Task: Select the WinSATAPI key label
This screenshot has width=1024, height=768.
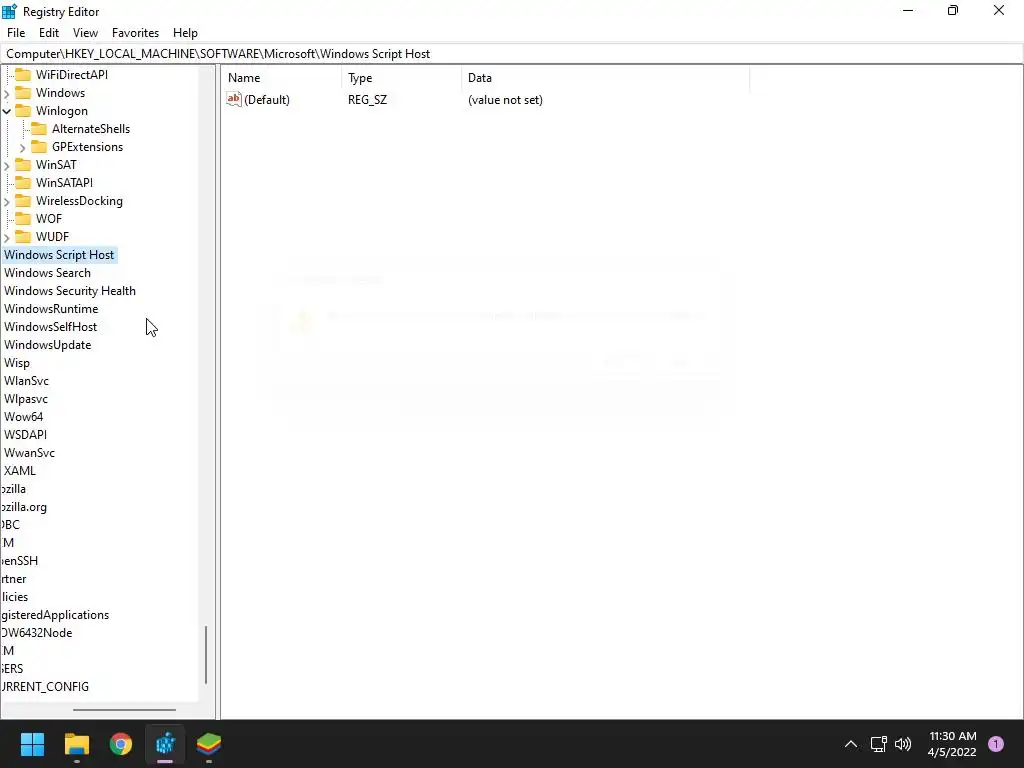Action: click(x=64, y=183)
